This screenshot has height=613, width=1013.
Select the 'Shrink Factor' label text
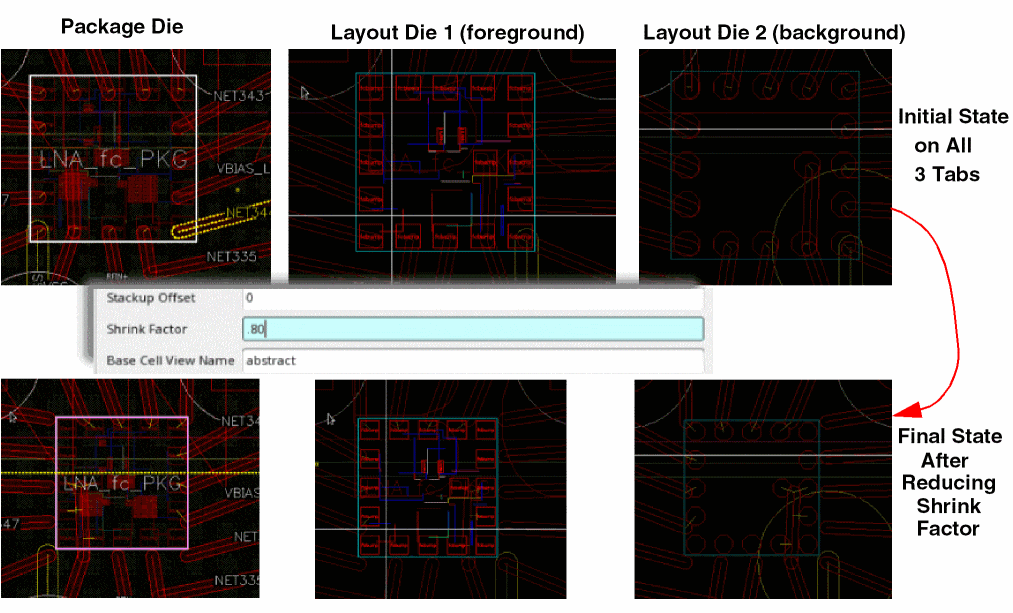point(147,329)
